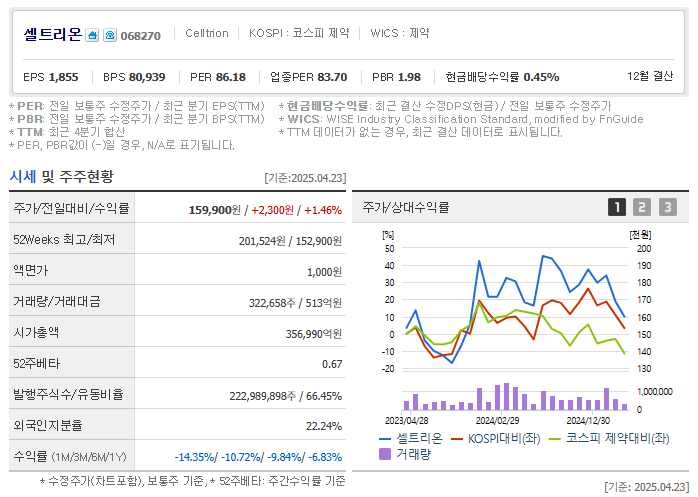Click the 52Weeks 최고/최저 row label

click(64, 240)
